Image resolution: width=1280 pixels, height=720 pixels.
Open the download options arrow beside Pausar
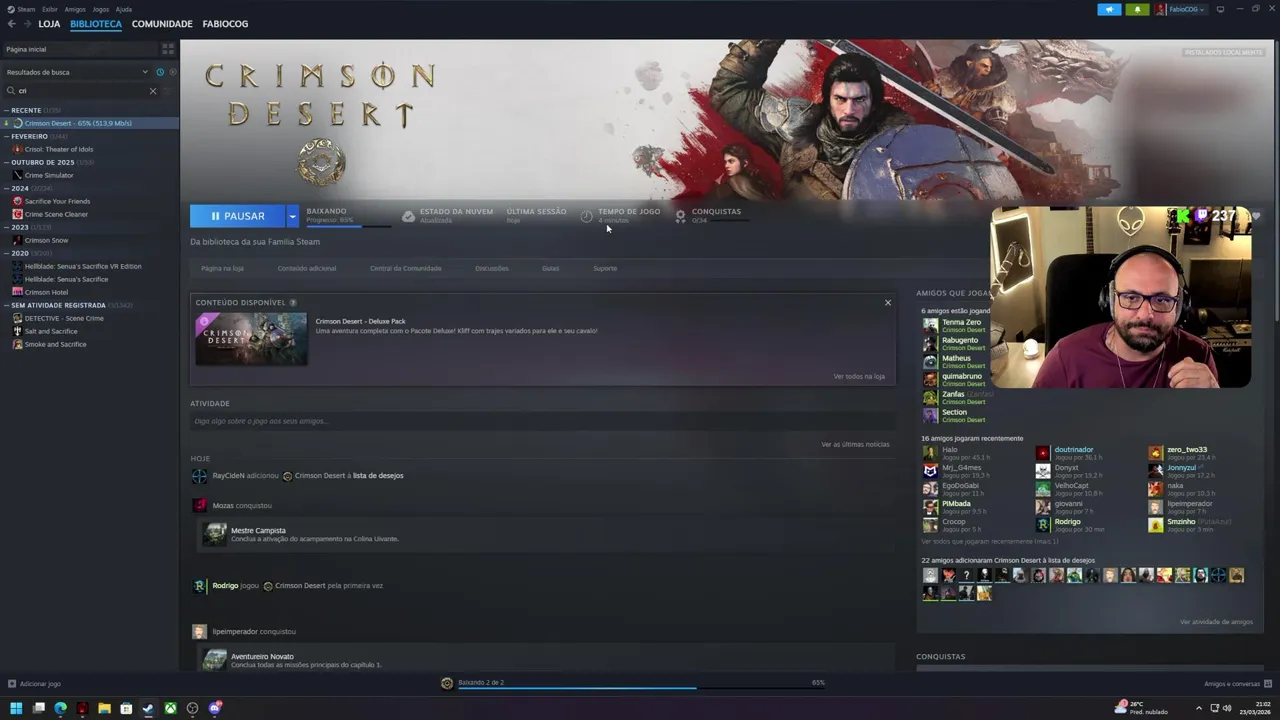[x=292, y=216]
